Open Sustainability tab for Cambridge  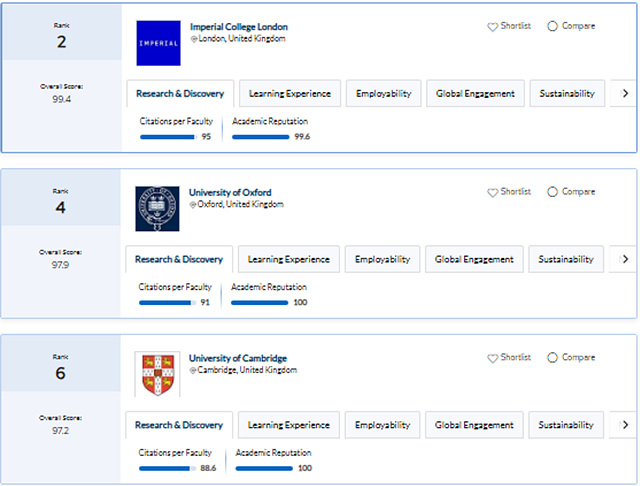coord(566,425)
